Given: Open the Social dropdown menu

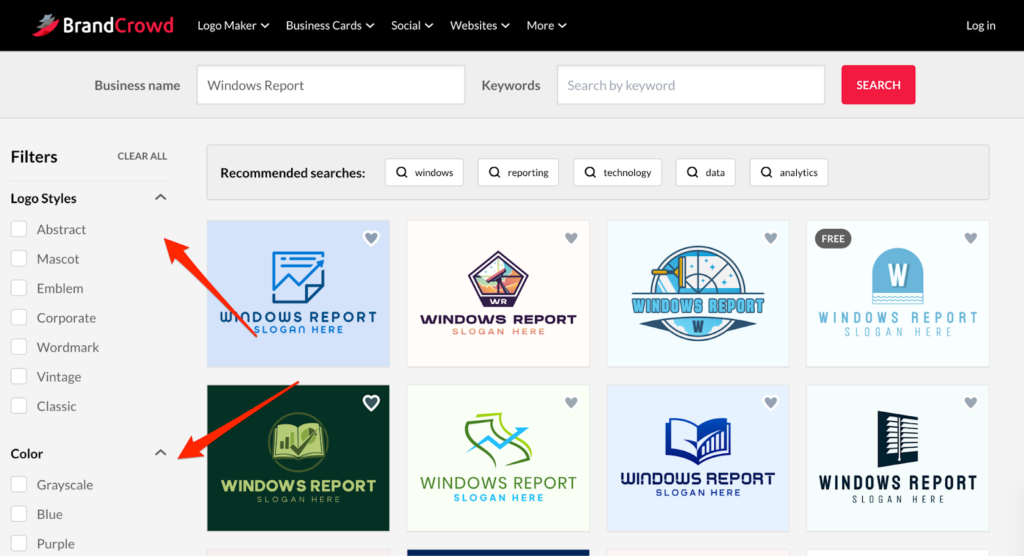Looking at the screenshot, I should [412, 25].
